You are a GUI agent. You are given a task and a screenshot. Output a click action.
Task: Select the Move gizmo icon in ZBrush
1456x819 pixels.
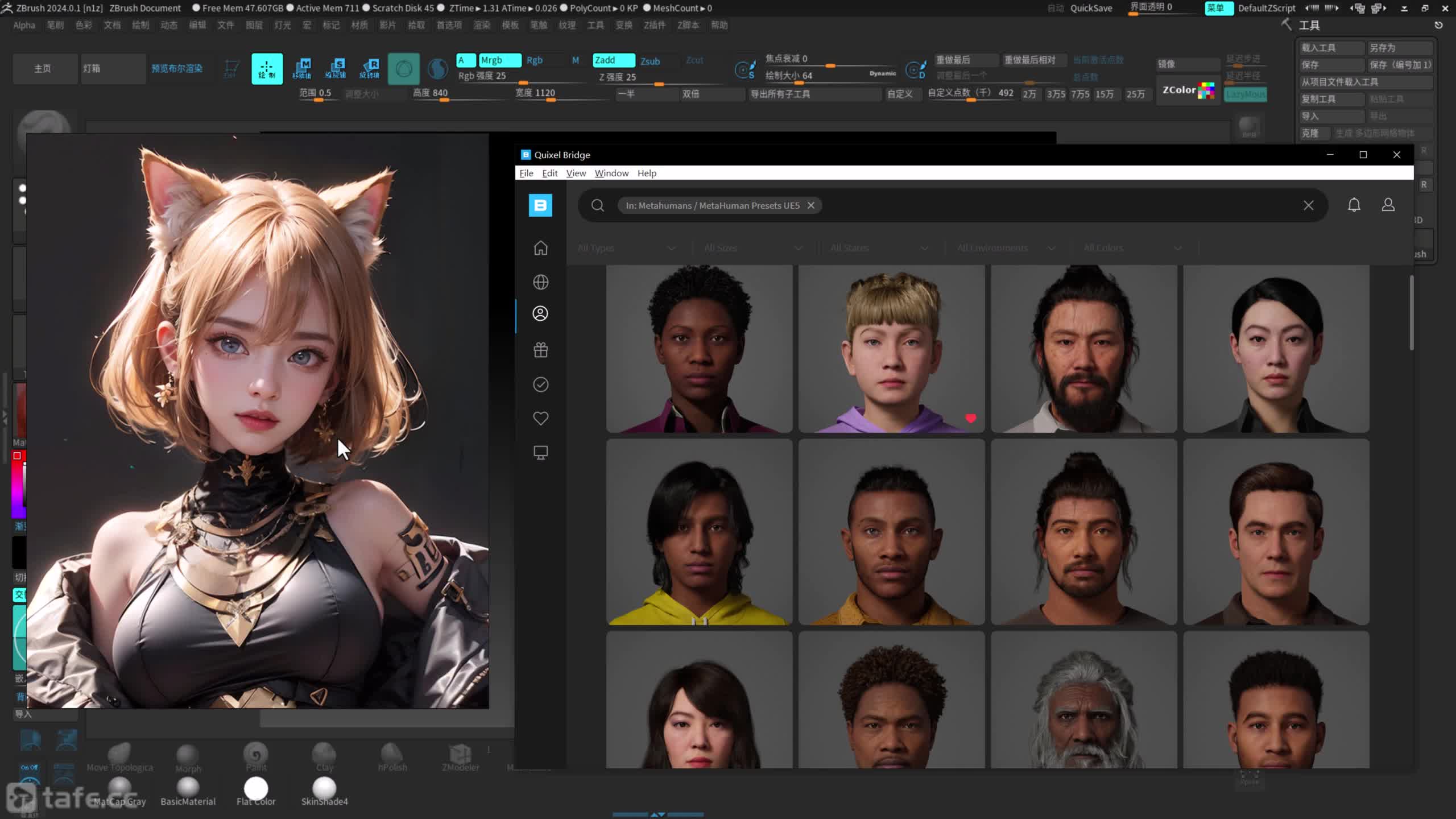(x=301, y=69)
